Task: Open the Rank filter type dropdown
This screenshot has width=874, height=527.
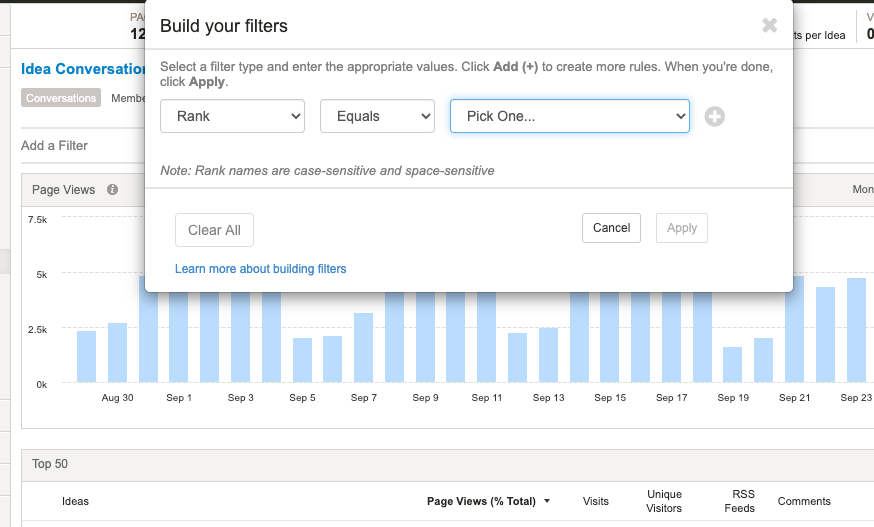Action: 232,116
